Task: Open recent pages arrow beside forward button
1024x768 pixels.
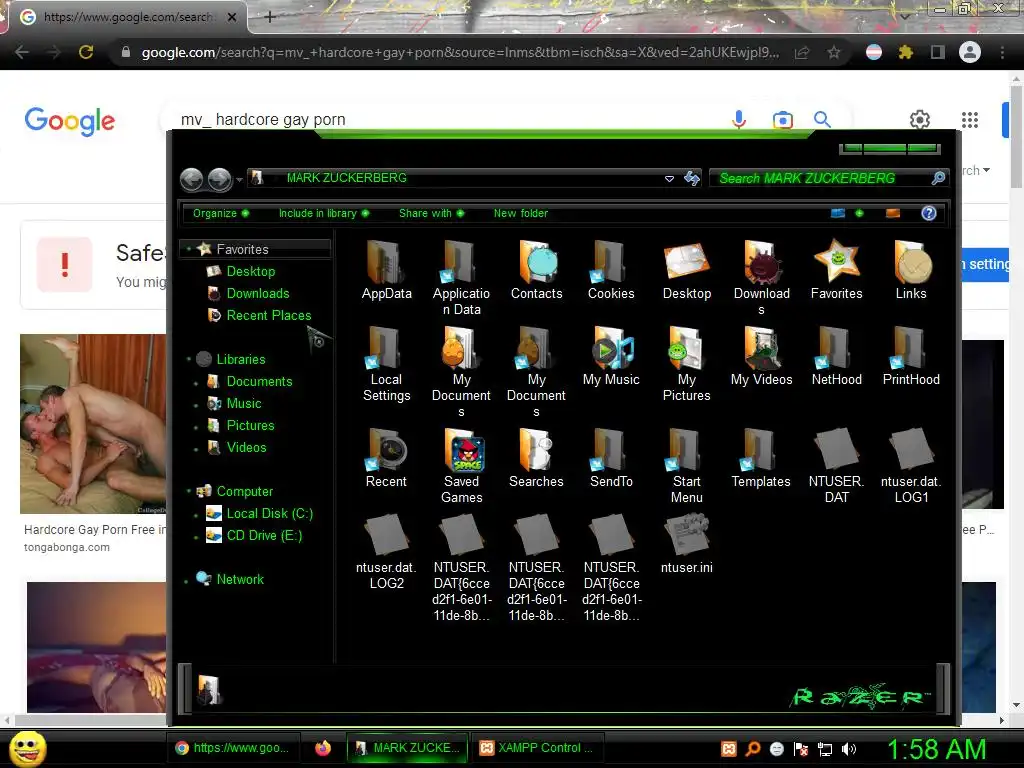Action: pyautogui.click(x=240, y=180)
